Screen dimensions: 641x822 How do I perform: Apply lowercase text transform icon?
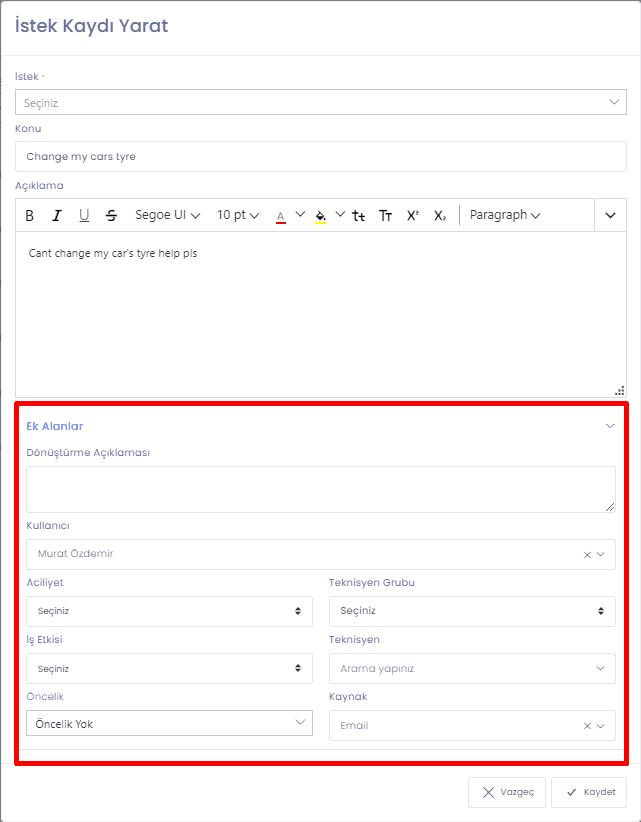pyautogui.click(x=358, y=215)
